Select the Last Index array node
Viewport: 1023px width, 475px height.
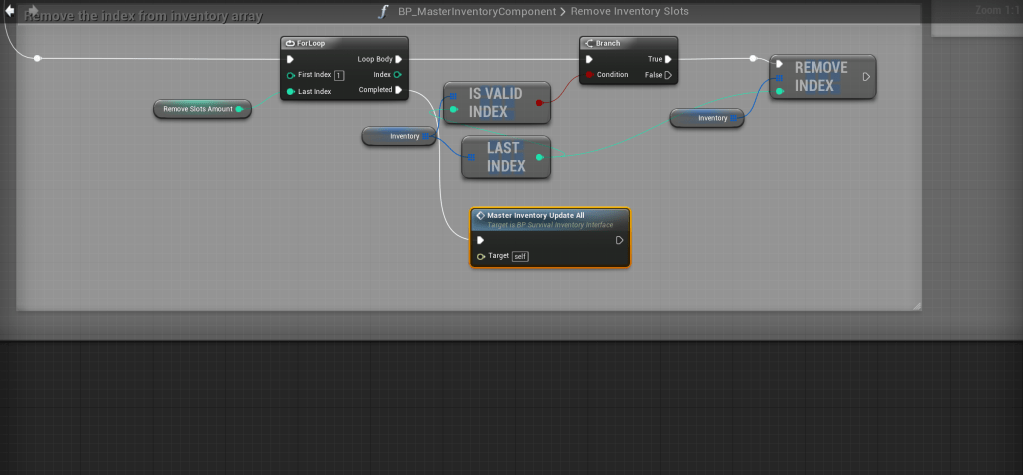coord(505,157)
